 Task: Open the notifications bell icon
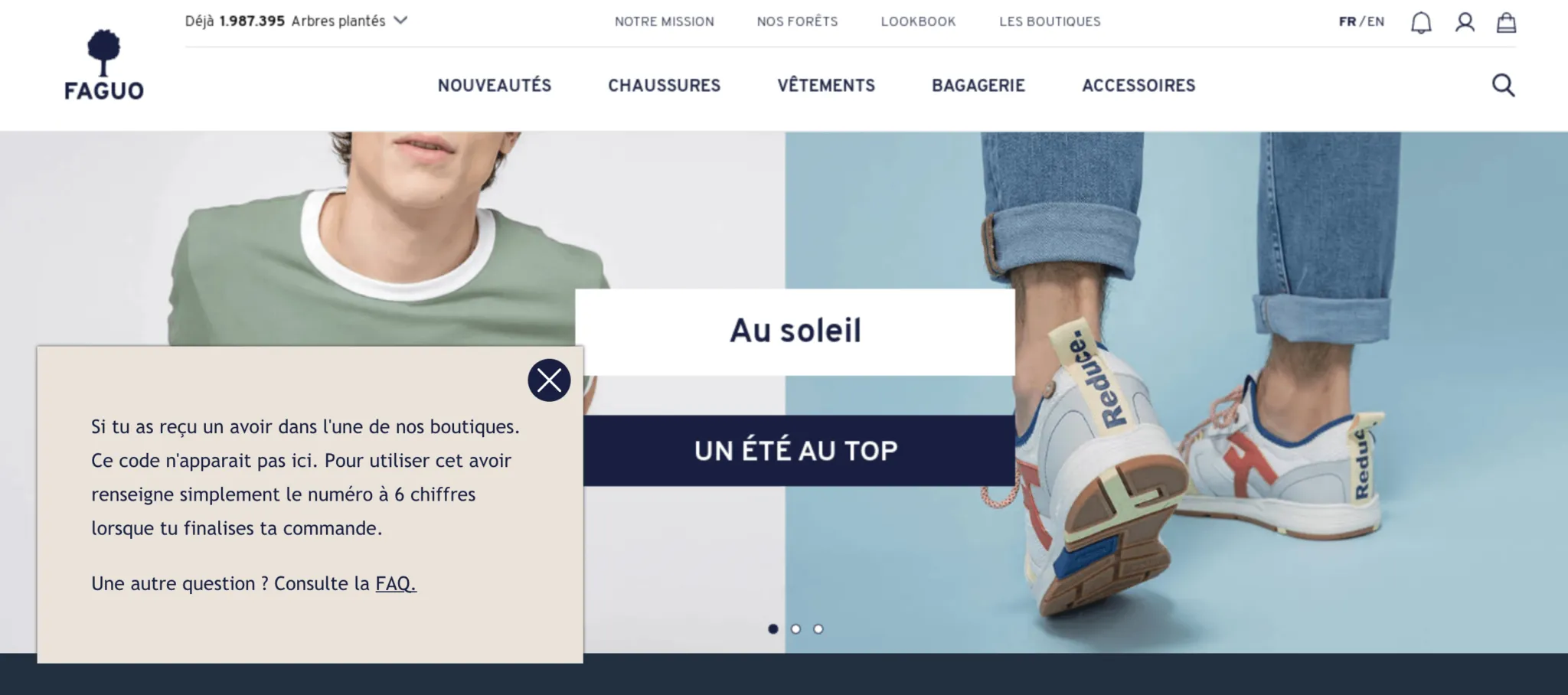[x=1421, y=22]
